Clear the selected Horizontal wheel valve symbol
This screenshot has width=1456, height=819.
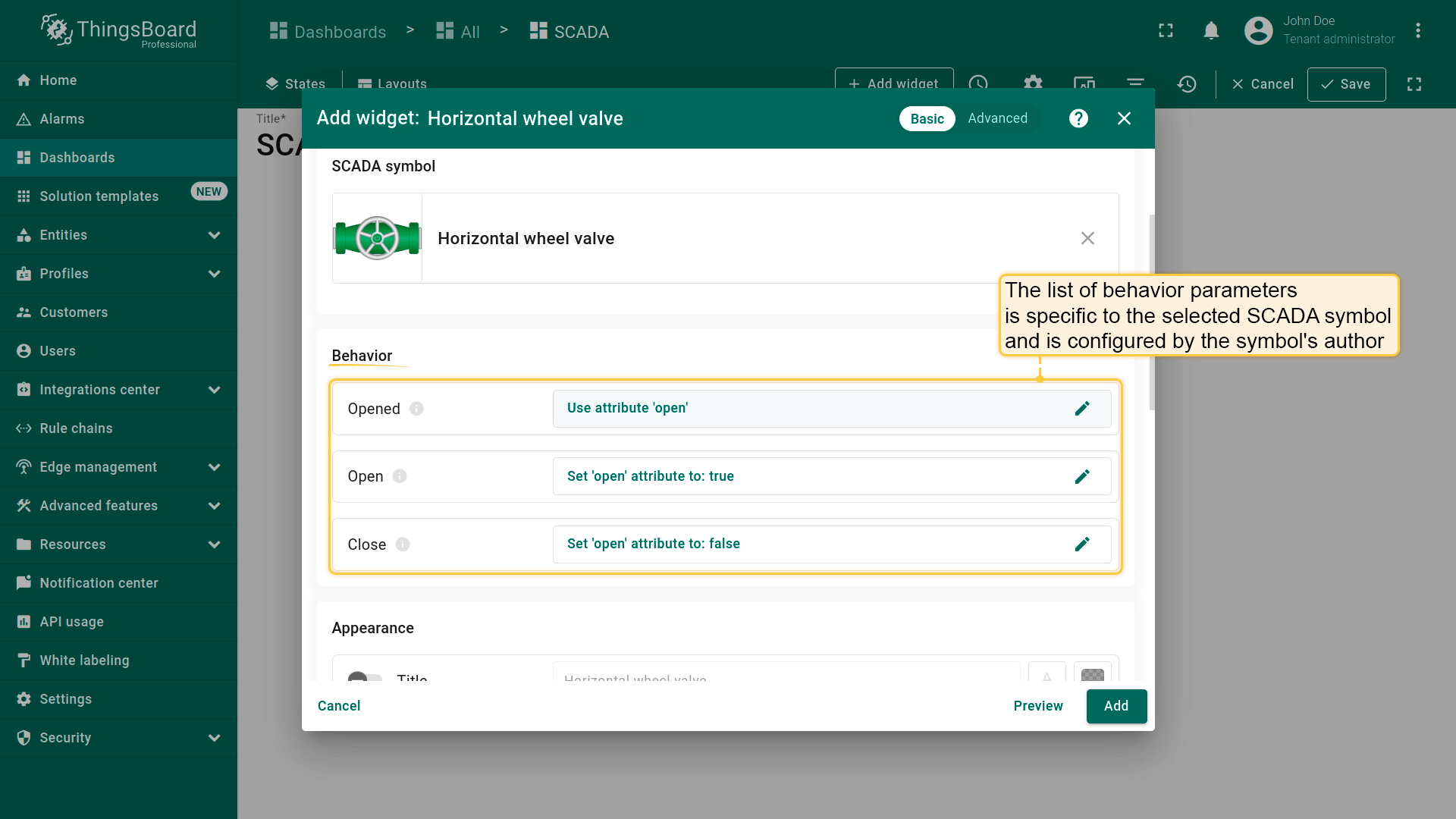(1087, 238)
